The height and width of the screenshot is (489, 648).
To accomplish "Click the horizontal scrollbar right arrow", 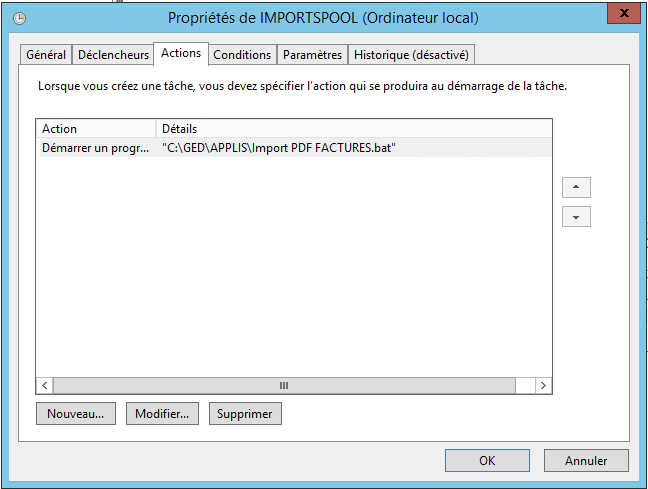I will click(543, 385).
